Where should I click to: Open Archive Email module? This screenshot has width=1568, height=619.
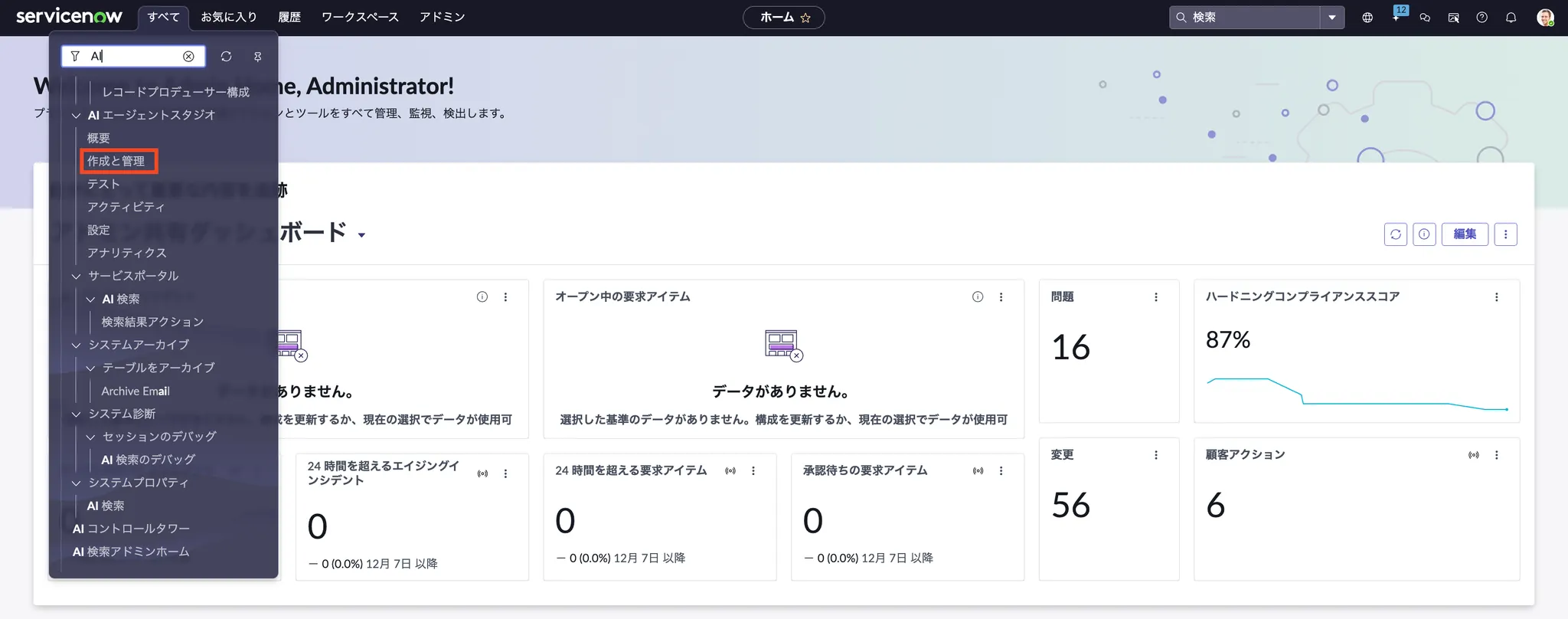point(136,391)
